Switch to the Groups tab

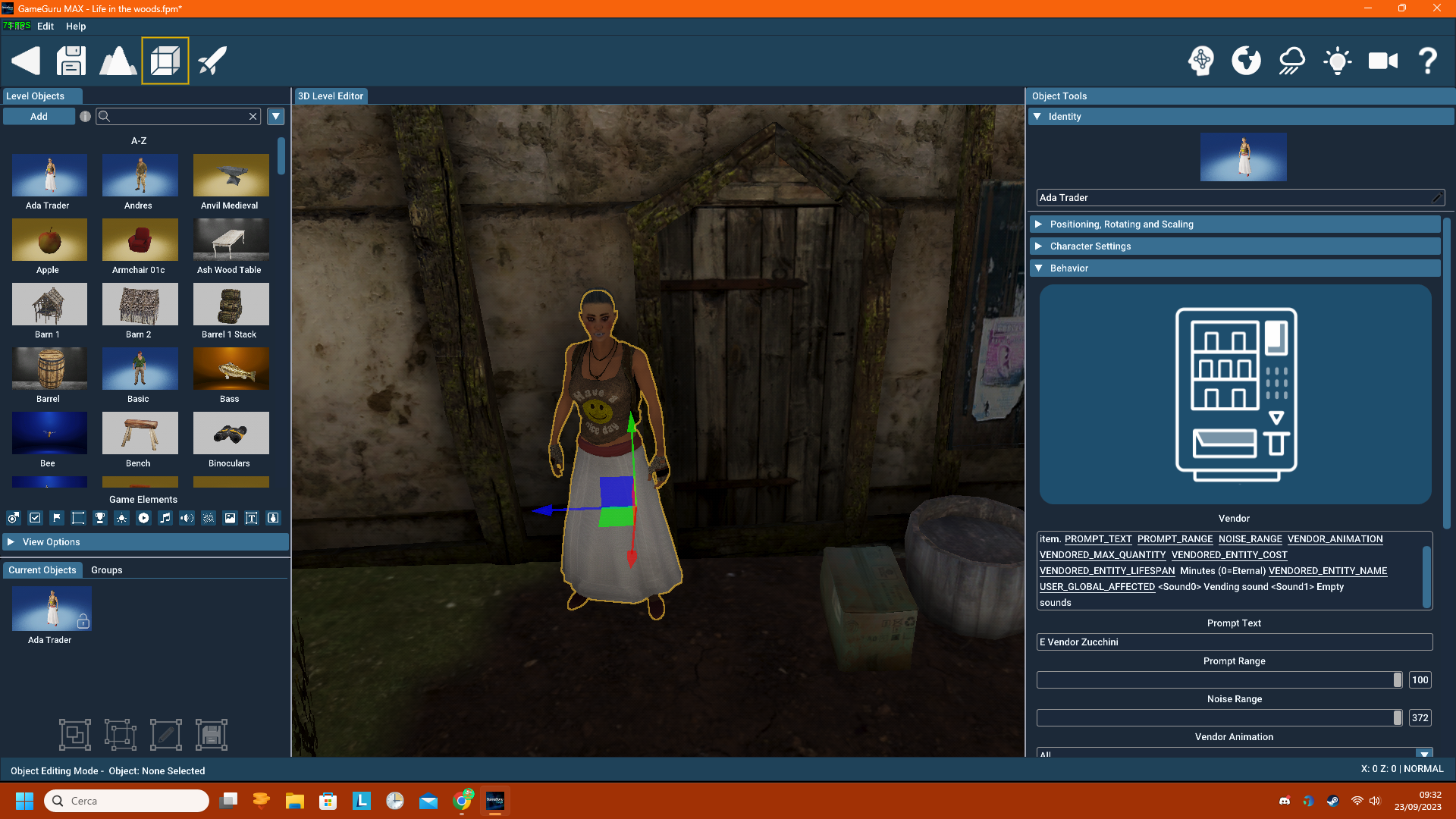click(106, 570)
